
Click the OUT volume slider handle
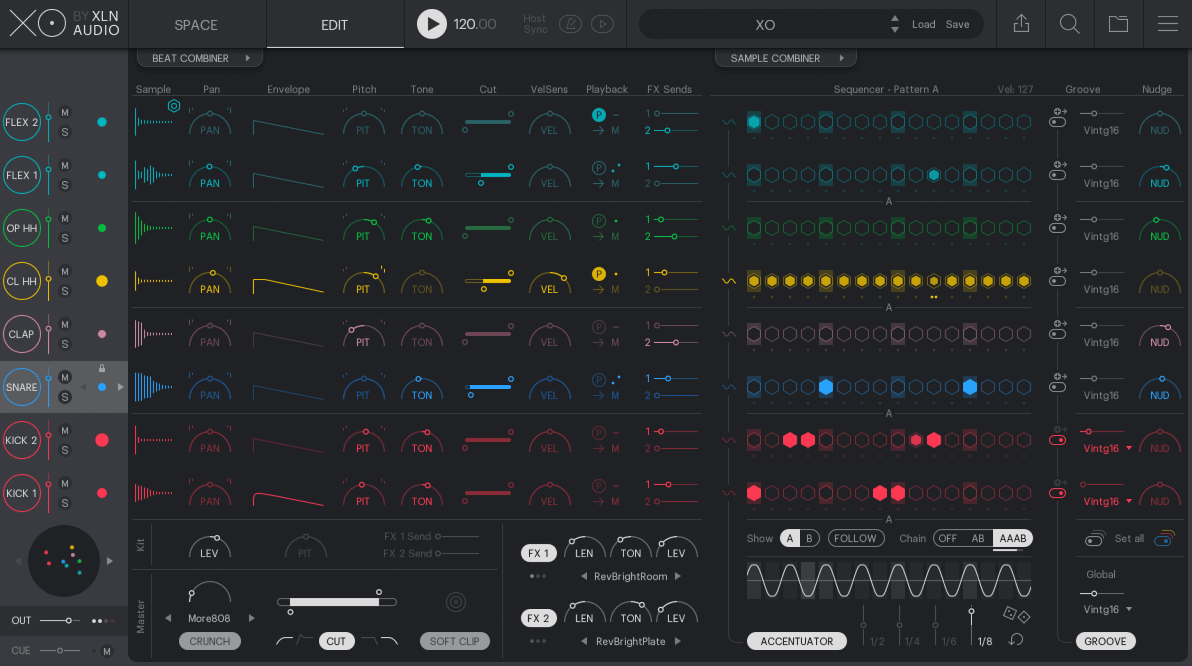[x=68, y=621]
